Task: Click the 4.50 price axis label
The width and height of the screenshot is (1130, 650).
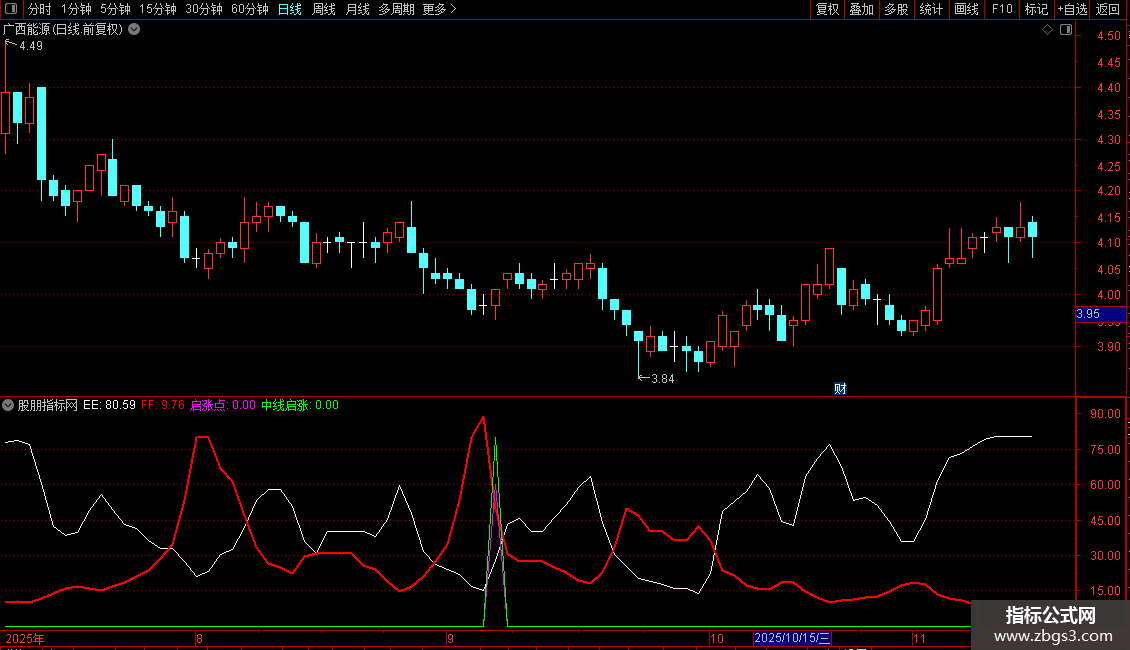Action: (1109, 36)
